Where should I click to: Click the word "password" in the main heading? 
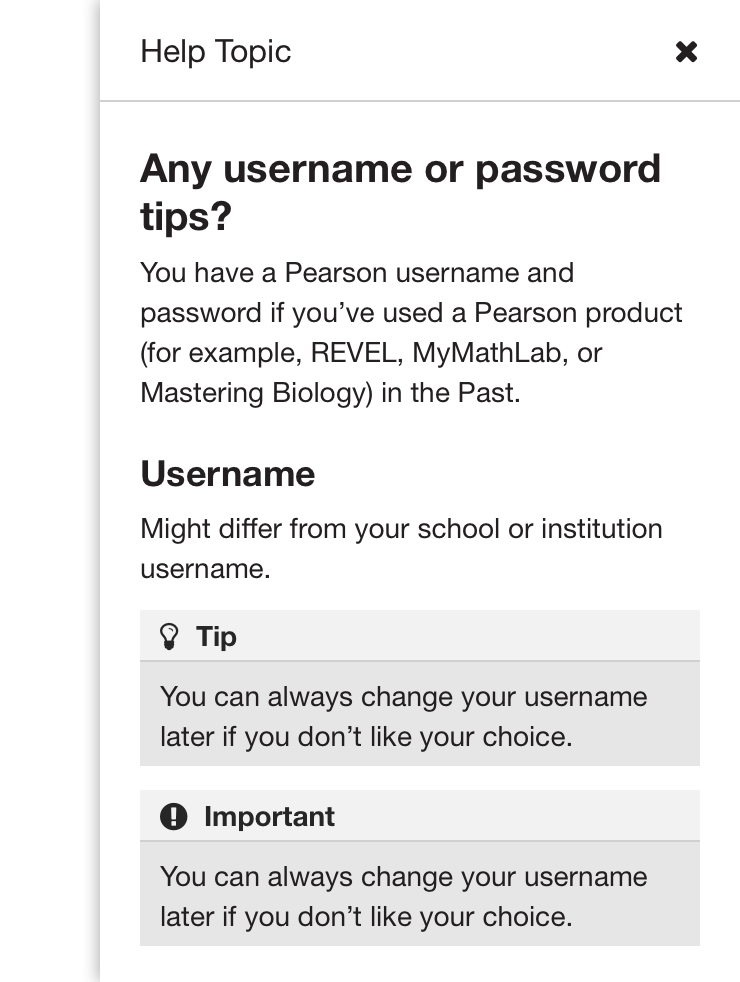(x=567, y=168)
